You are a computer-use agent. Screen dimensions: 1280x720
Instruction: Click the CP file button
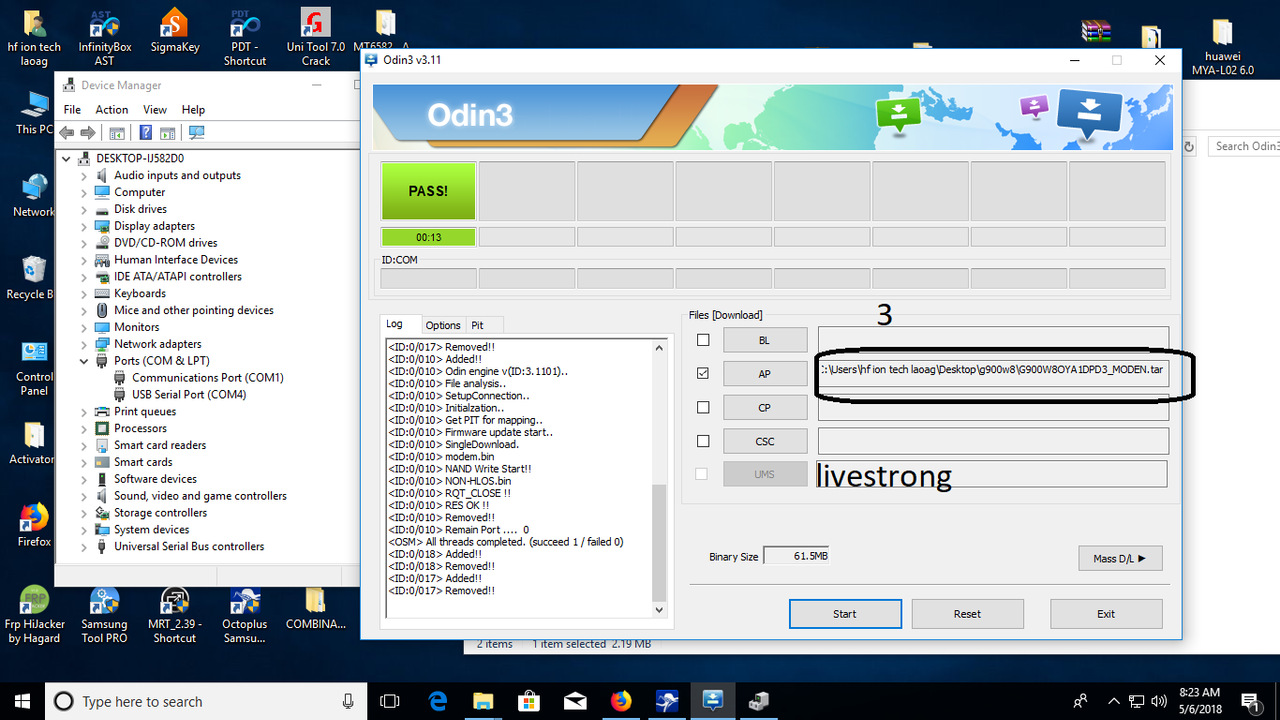(x=764, y=407)
